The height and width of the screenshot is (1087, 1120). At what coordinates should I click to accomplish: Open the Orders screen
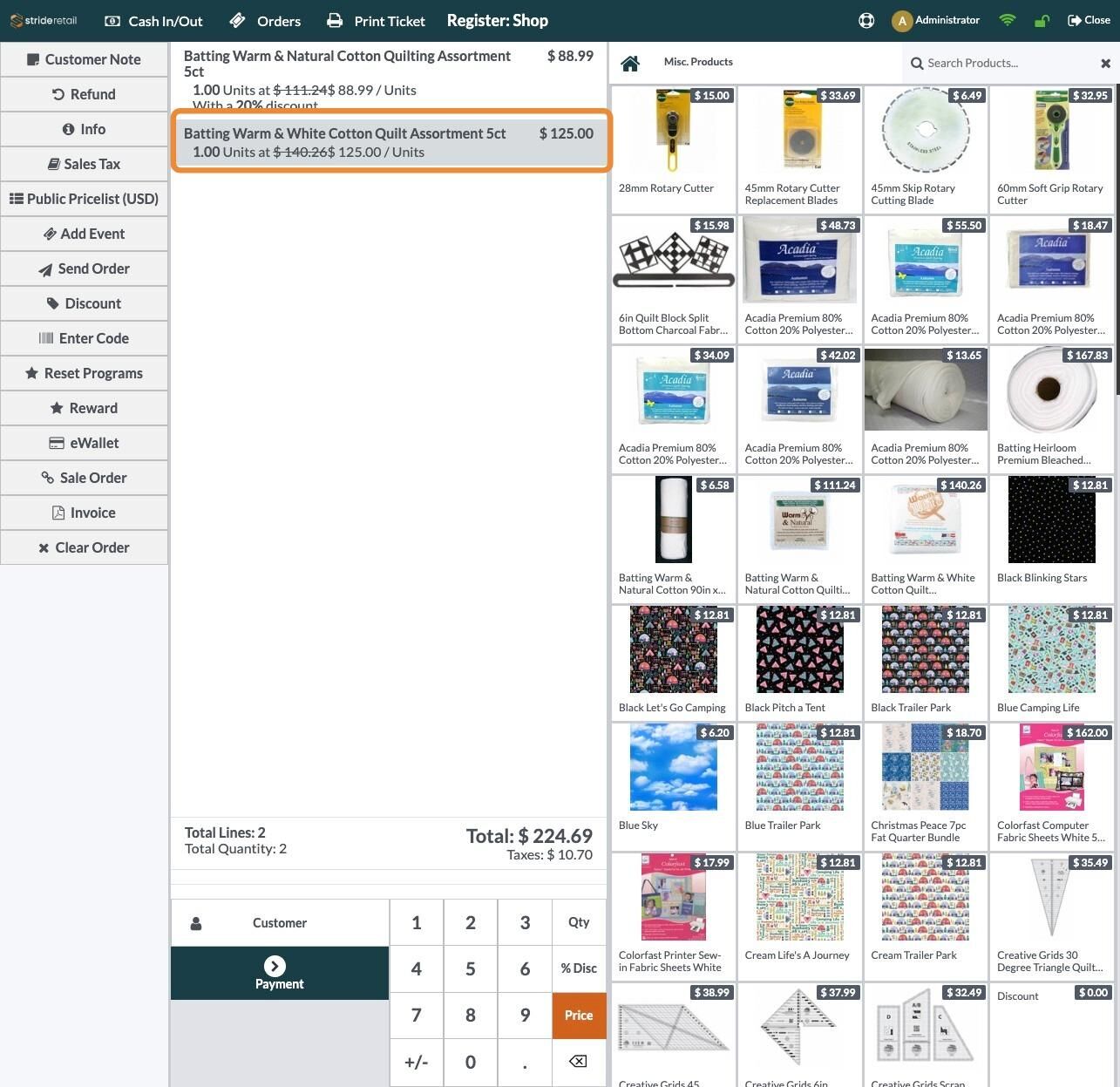[x=266, y=21]
